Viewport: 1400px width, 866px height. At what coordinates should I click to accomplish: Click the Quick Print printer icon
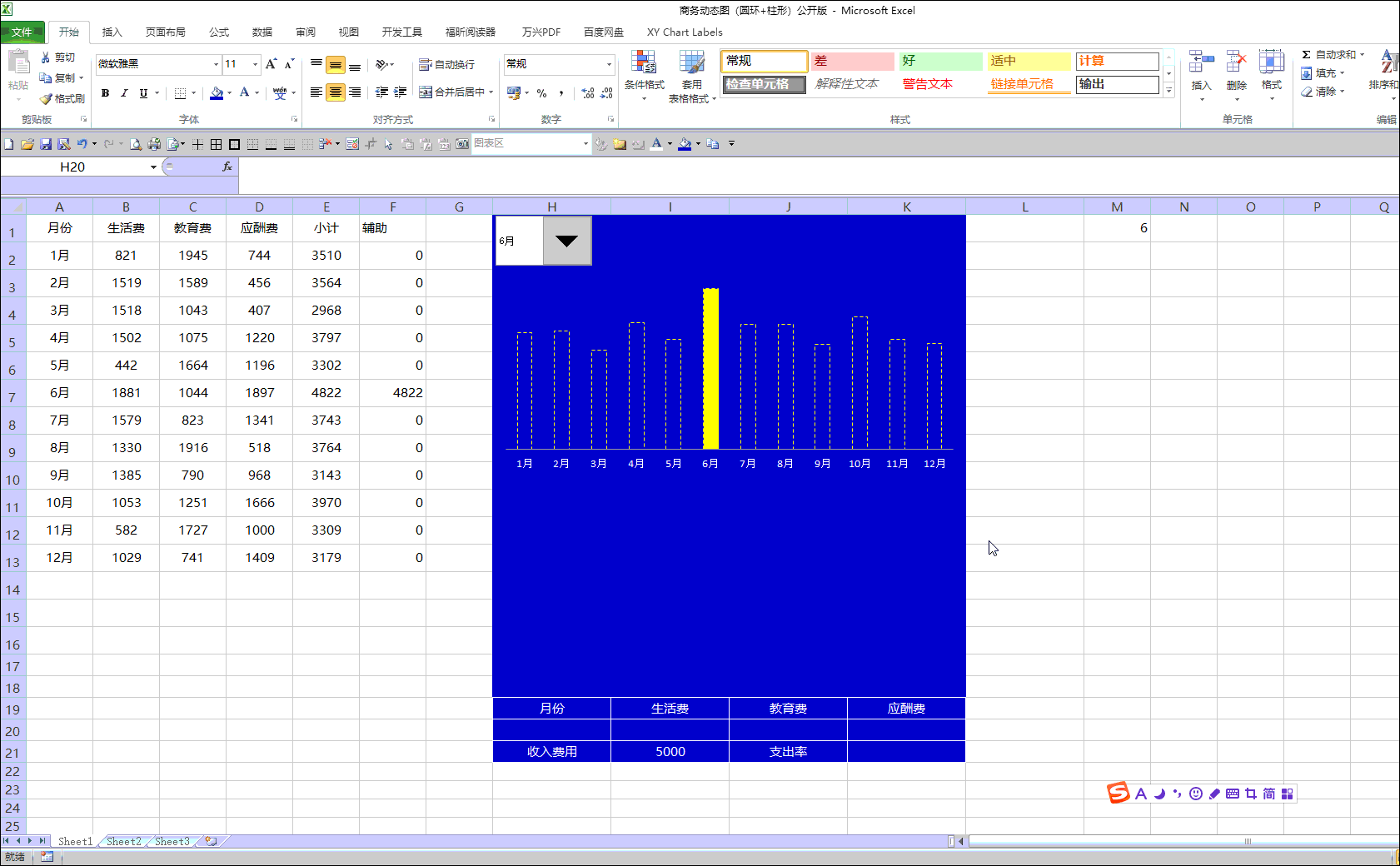(154, 144)
